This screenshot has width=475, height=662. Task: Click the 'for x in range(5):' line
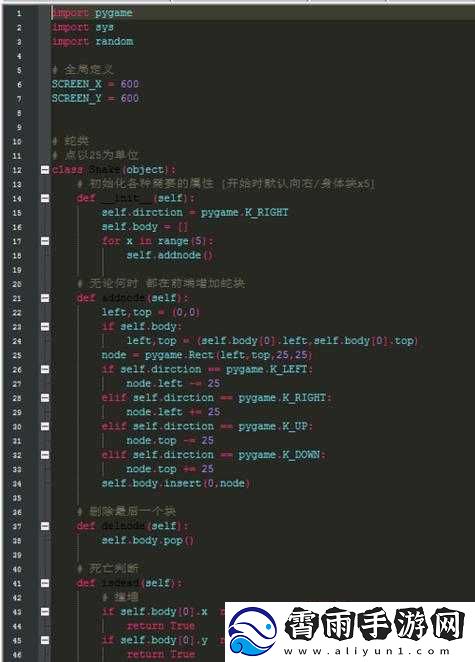point(157,241)
